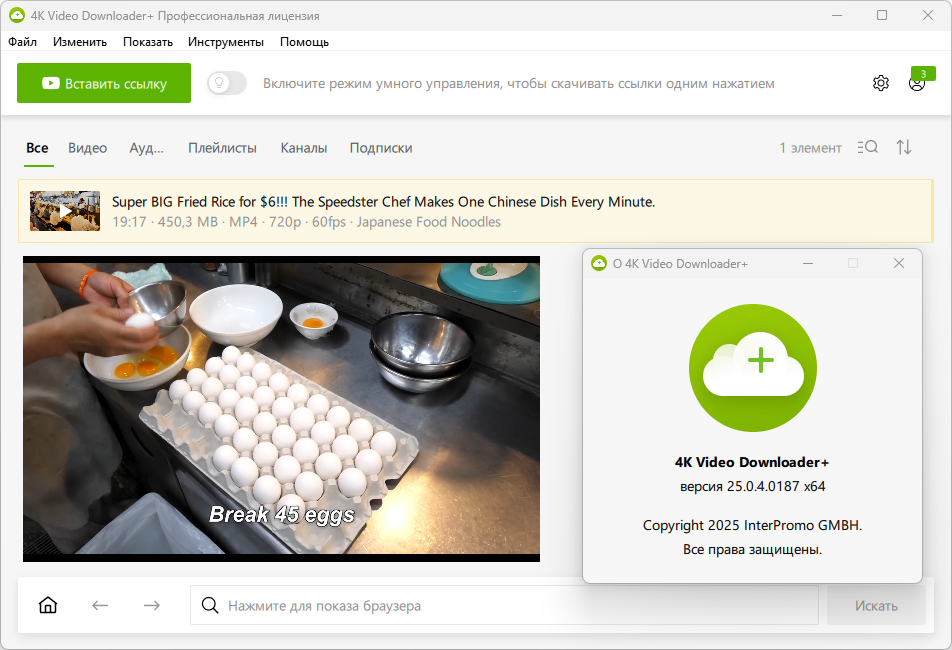Image resolution: width=952 pixels, height=650 pixels.
Task: Open the sort order arrows icon
Action: [903, 147]
